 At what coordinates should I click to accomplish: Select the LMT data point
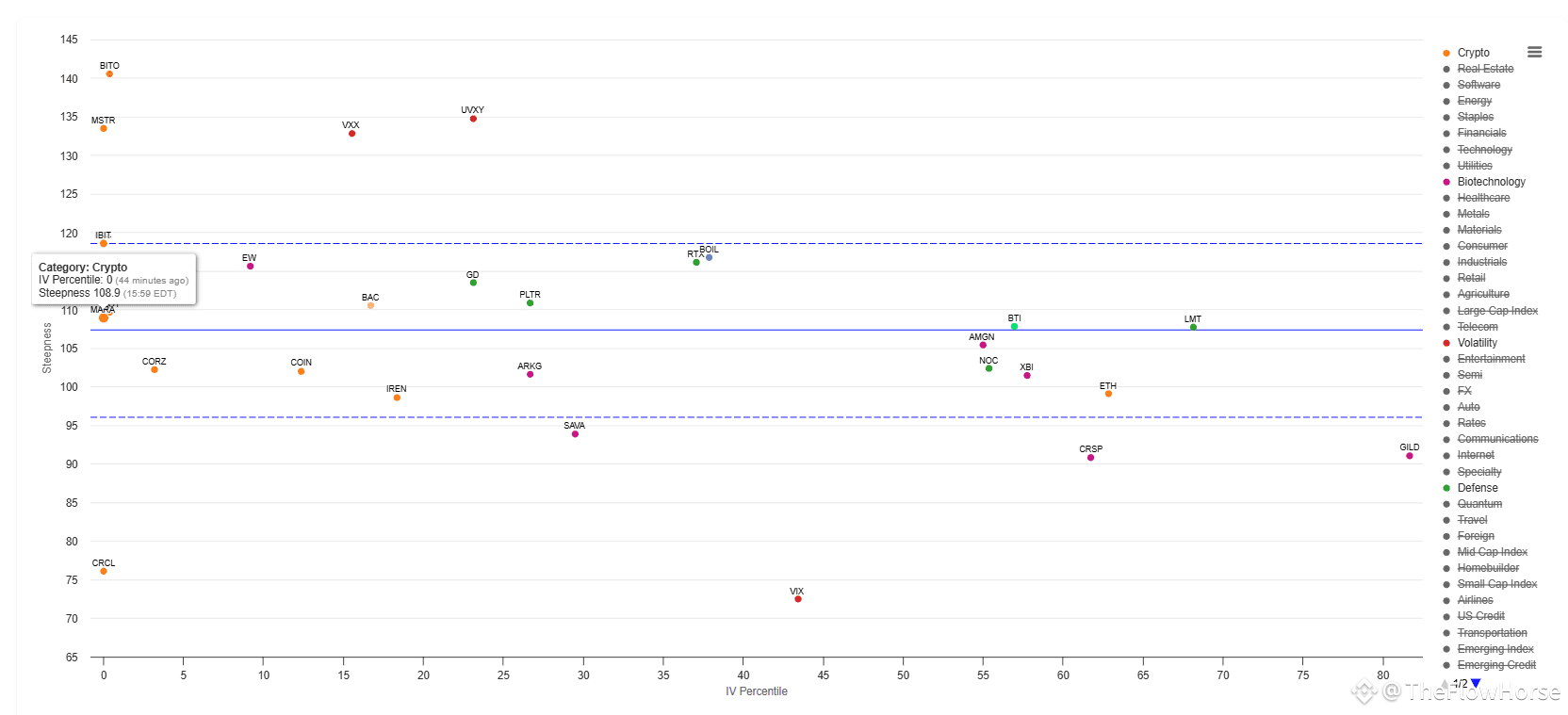click(1193, 327)
